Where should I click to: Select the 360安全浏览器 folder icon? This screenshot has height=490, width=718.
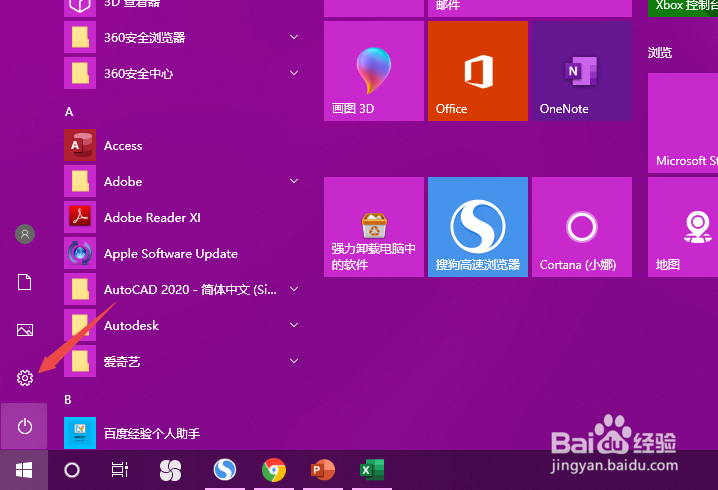(x=80, y=37)
